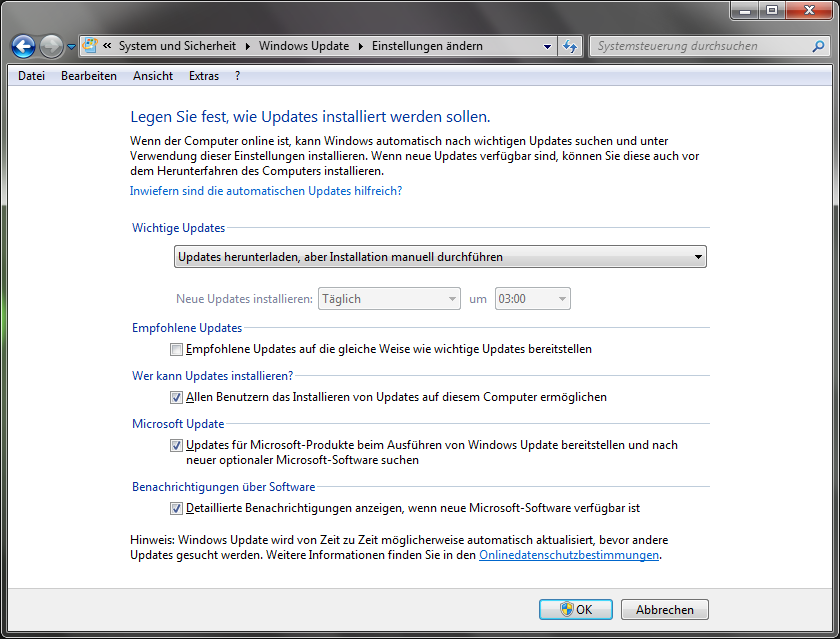Click the Abbrechen button
Viewport: 840px width, 639px height.
click(x=664, y=610)
